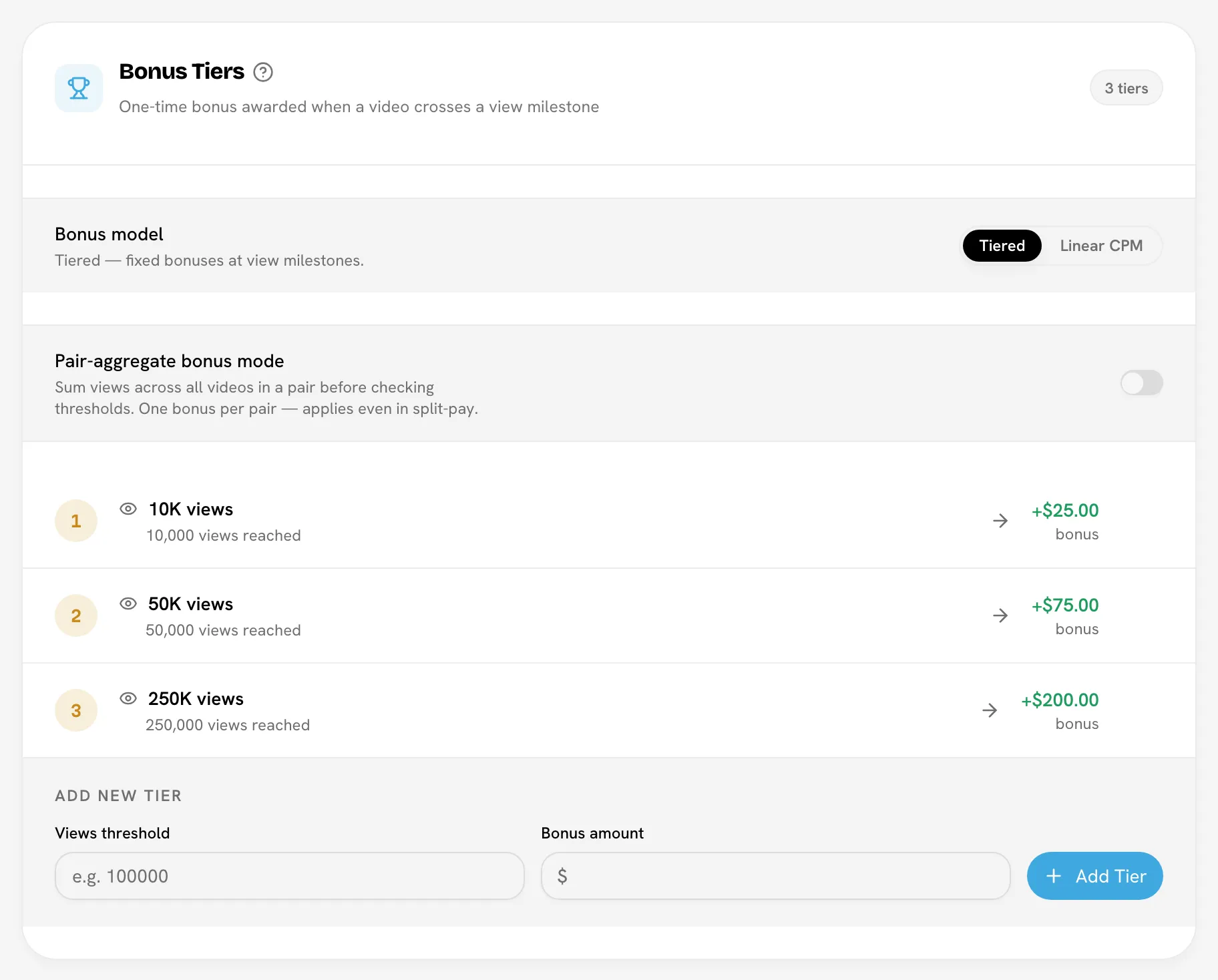Screen dimensions: 1218x980
Task: Focus the Bonus amount dollar input
Action: pos(775,876)
